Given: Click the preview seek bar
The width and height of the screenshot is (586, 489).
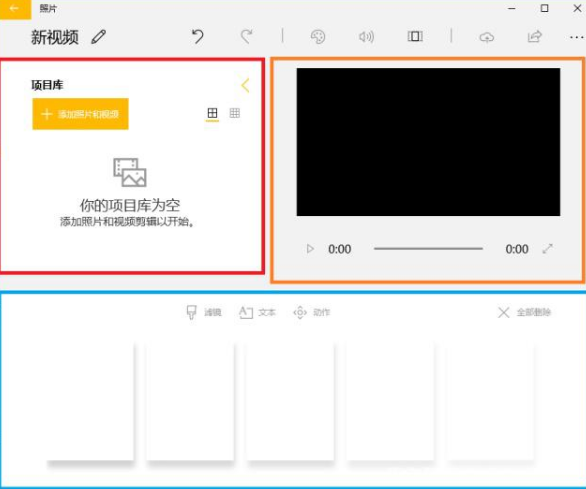Looking at the screenshot, I should pos(428,248).
